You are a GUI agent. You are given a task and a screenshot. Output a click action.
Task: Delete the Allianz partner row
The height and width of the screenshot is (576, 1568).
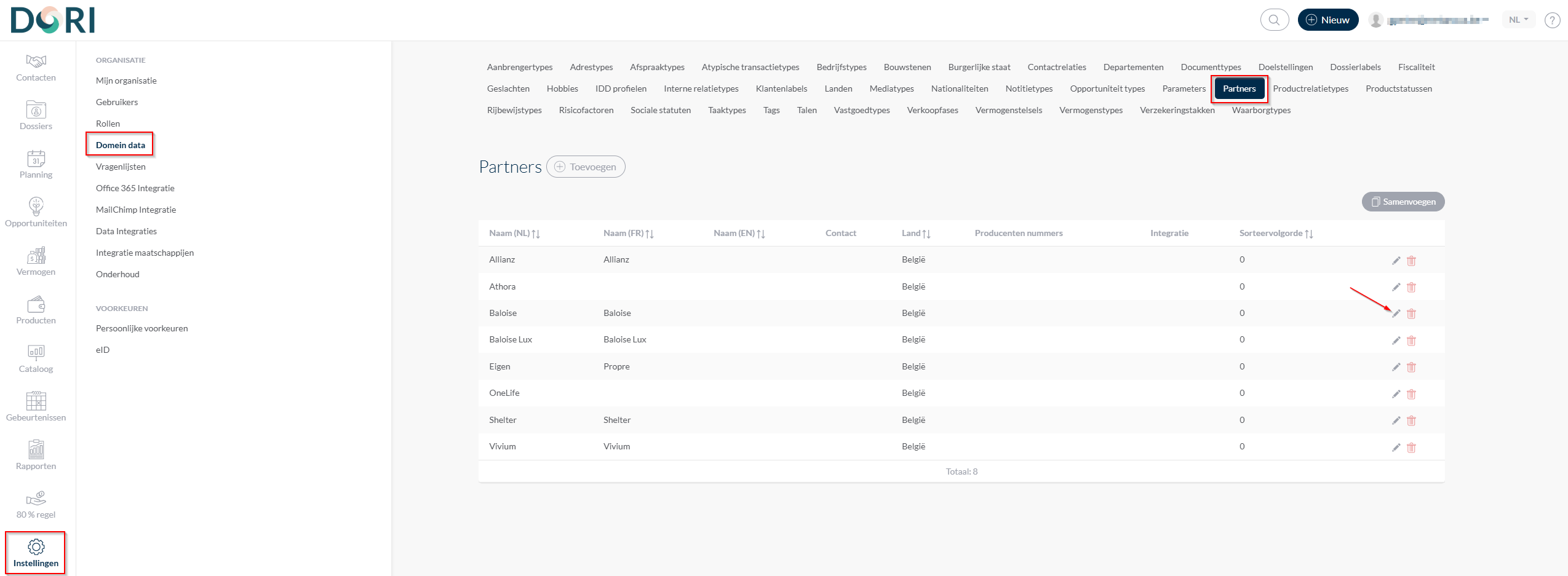coord(1411,261)
